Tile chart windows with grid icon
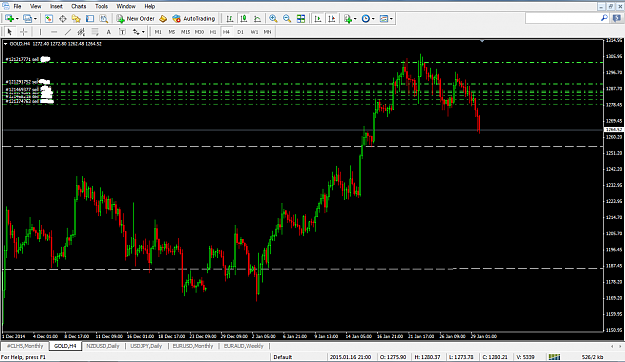This screenshot has height=362, width=625. point(301,19)
